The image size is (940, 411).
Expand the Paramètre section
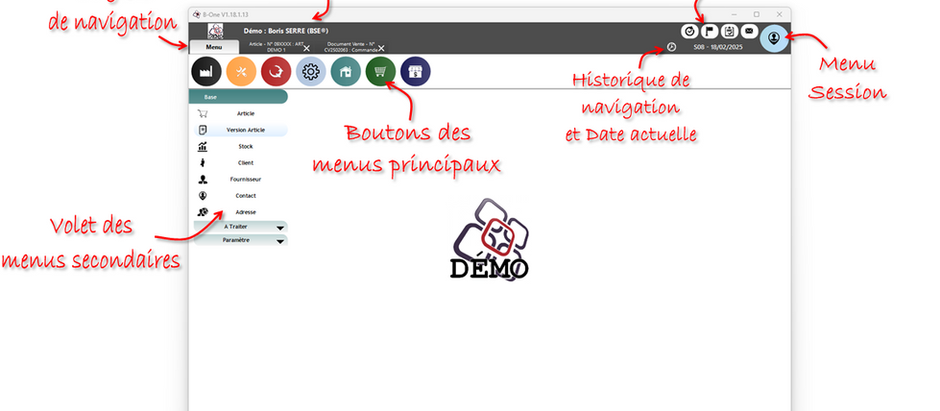tap(240, 240)
